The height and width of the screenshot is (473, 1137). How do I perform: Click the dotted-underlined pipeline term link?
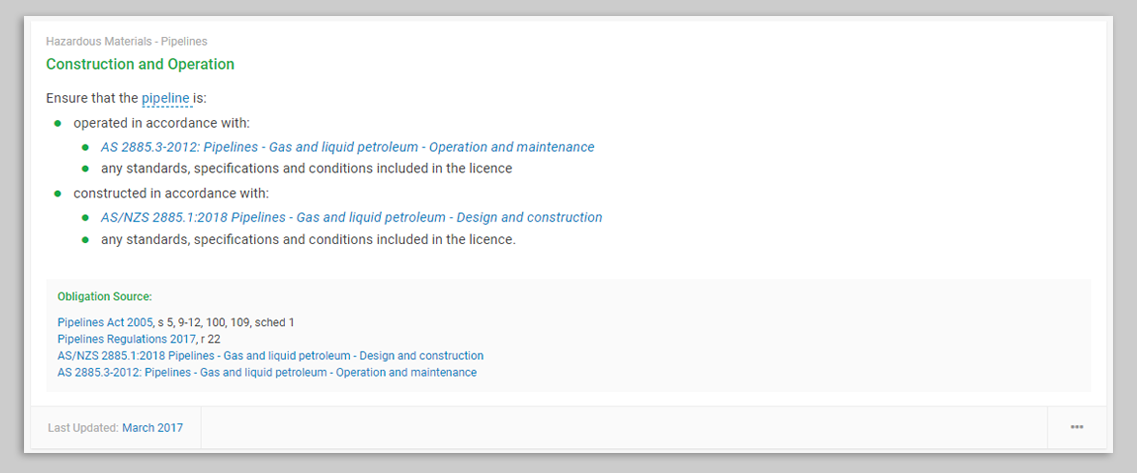tap(166, 98)
